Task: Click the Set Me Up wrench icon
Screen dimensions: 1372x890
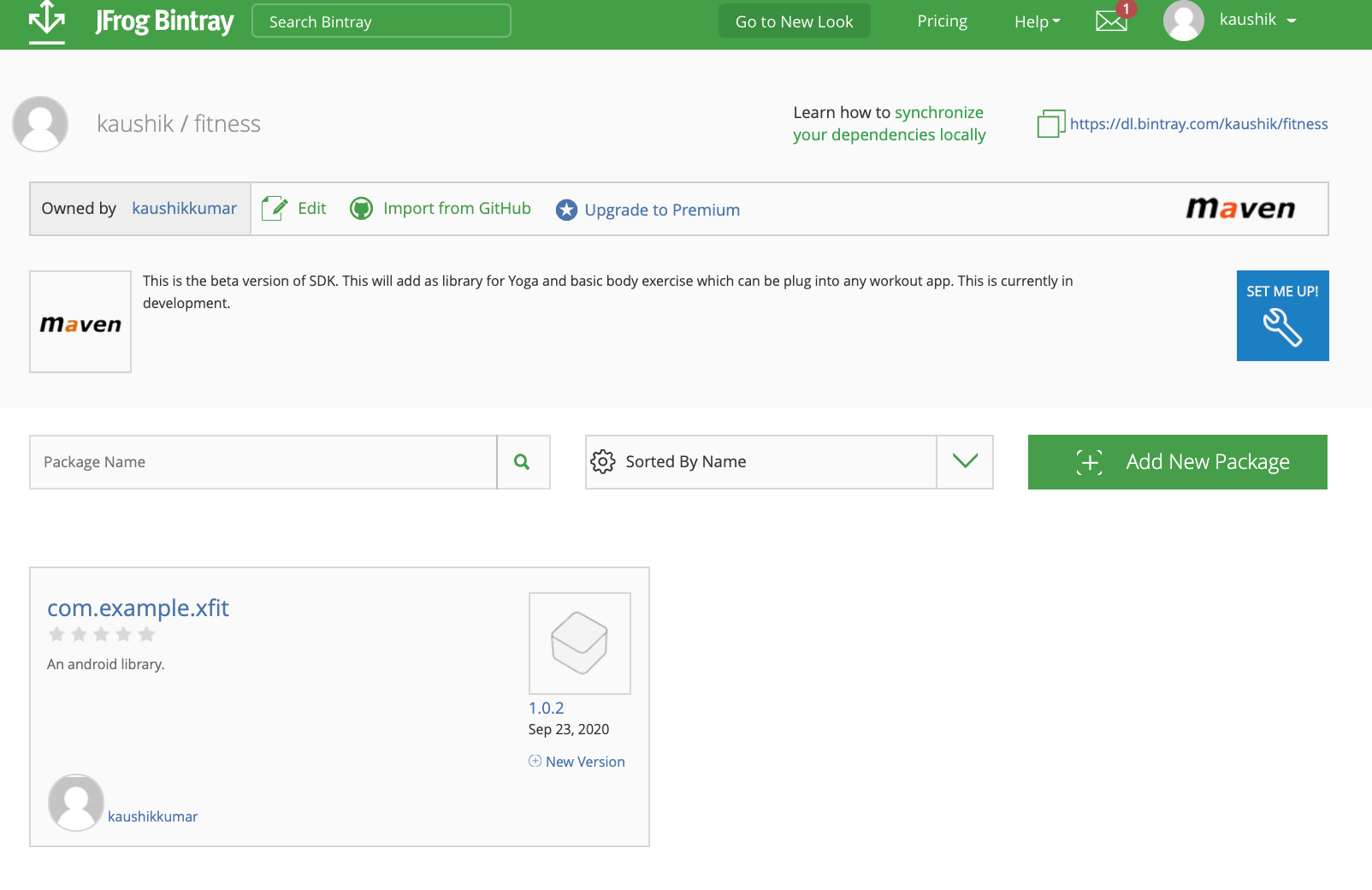Action: 1281,326
